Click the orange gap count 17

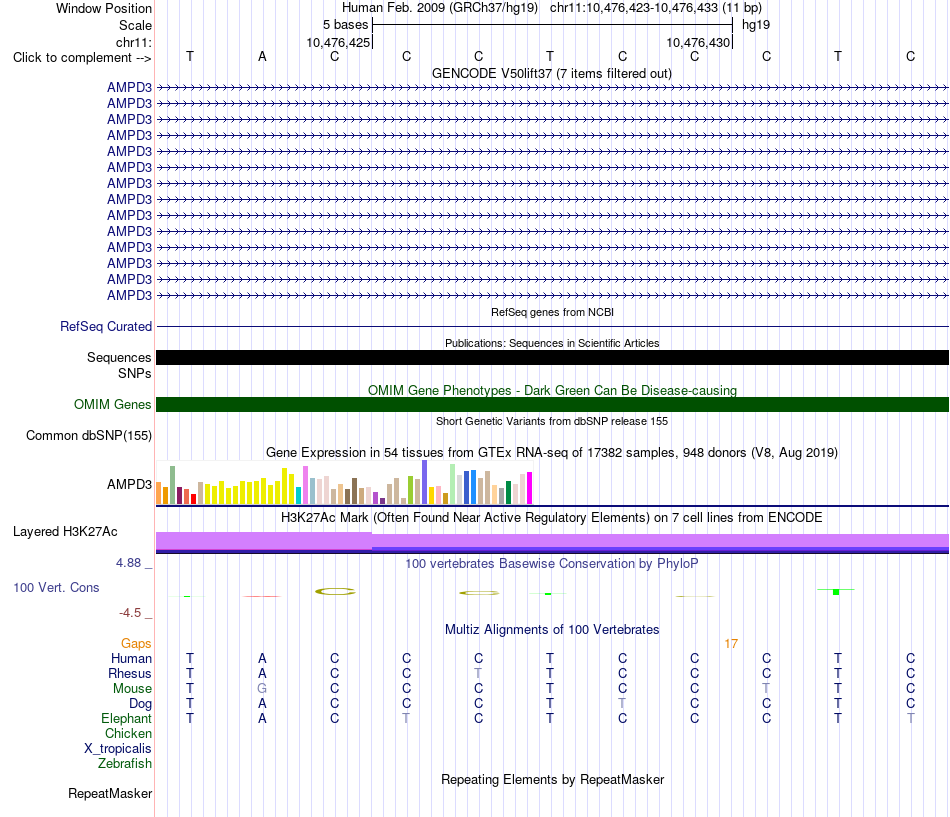point(731,644)
